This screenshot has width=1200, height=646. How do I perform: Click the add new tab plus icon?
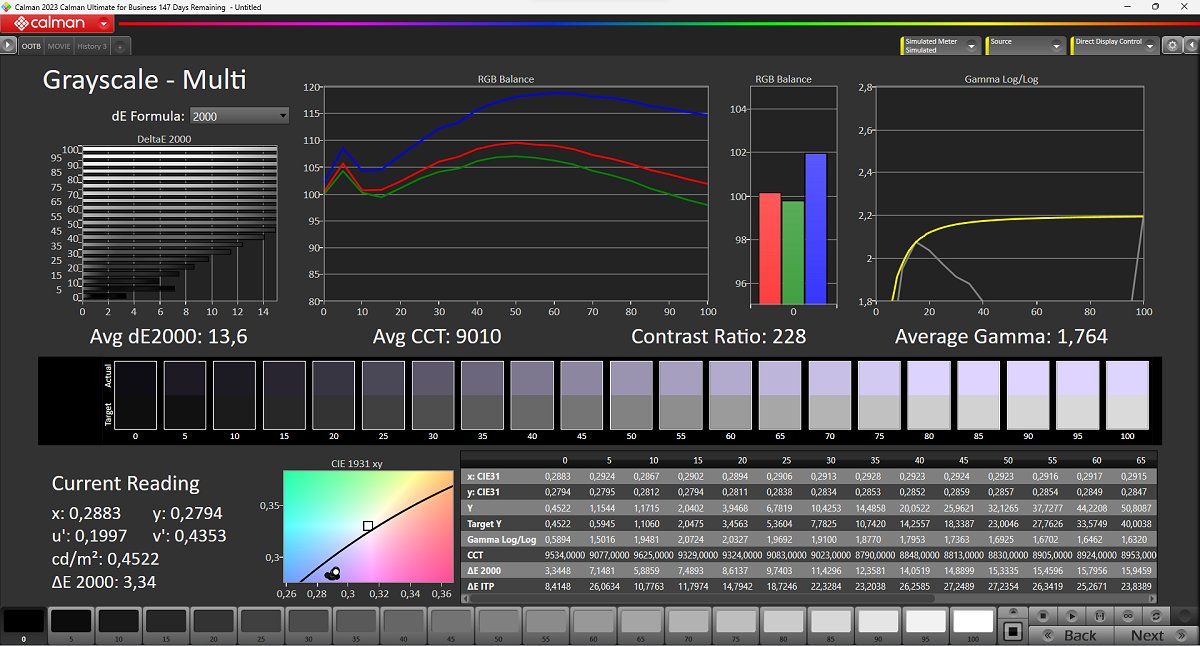coord(120,47)
